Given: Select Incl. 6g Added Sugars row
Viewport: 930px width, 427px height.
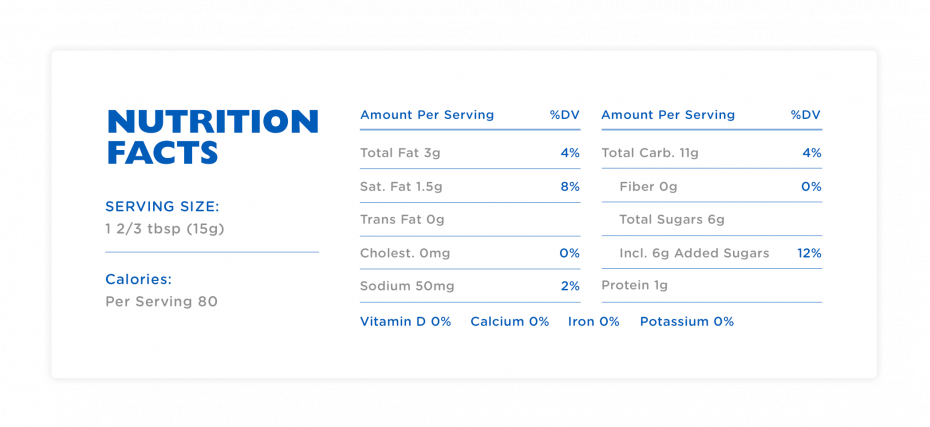Looking at the screenshot, I should point(712,253).
